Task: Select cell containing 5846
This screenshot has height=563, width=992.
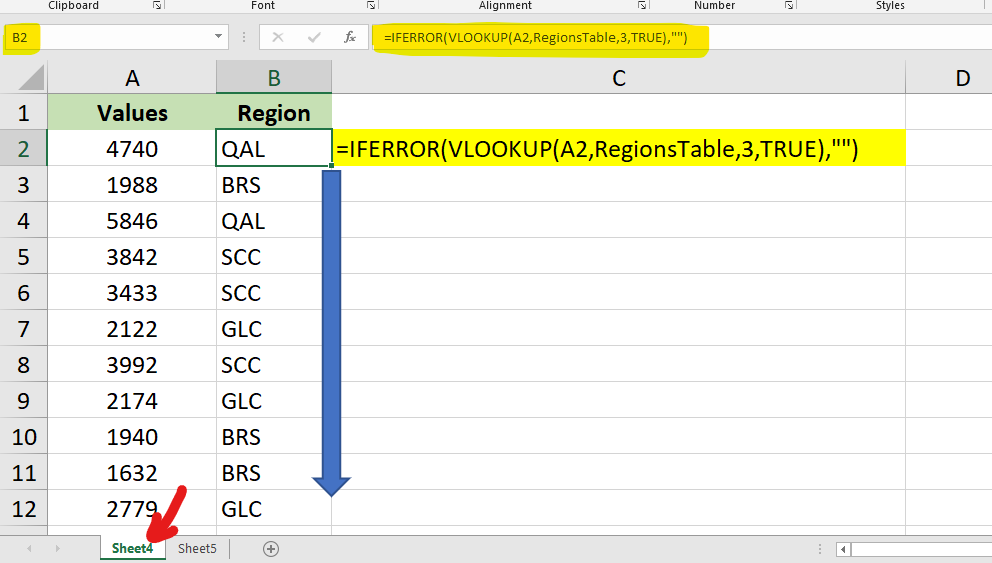Action: point(132,221)
